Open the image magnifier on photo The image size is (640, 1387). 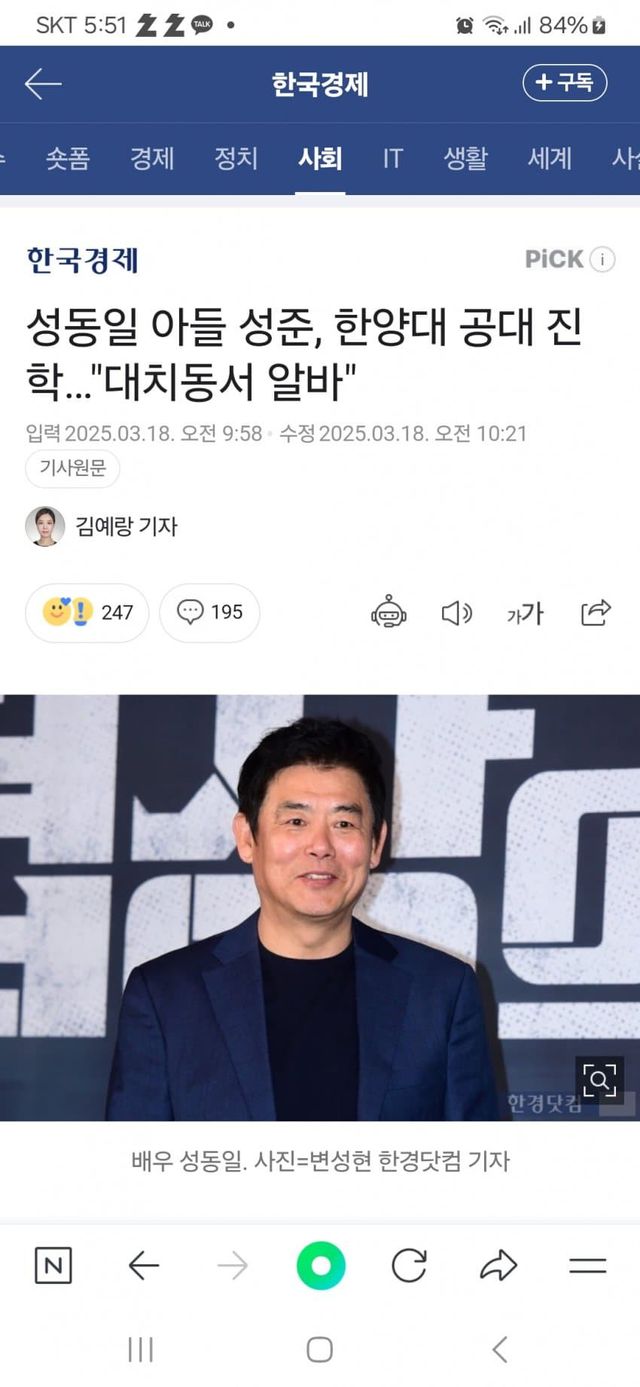pyautogui.click(x=599, y=1079)
